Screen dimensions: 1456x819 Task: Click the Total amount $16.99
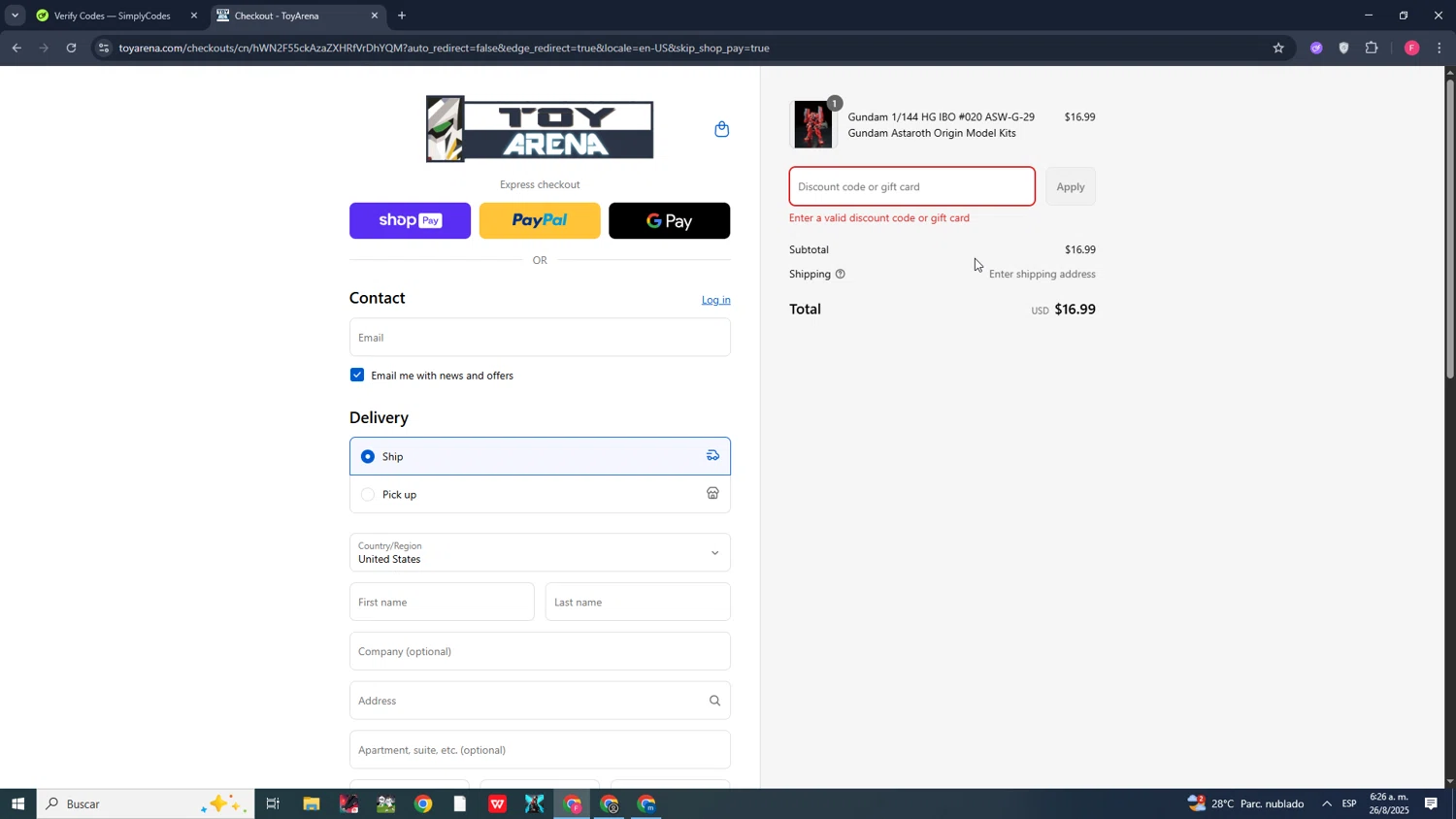1075,310
